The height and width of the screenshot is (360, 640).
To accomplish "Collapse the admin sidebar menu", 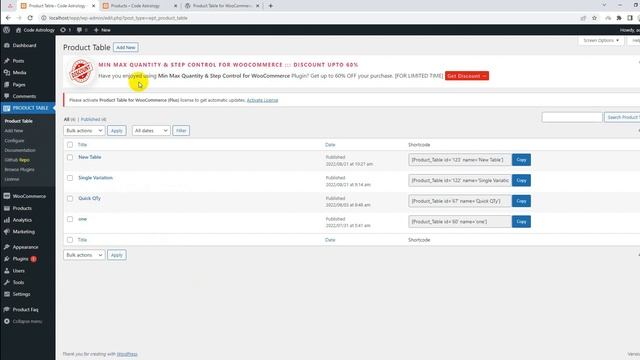I will [27, 321].
